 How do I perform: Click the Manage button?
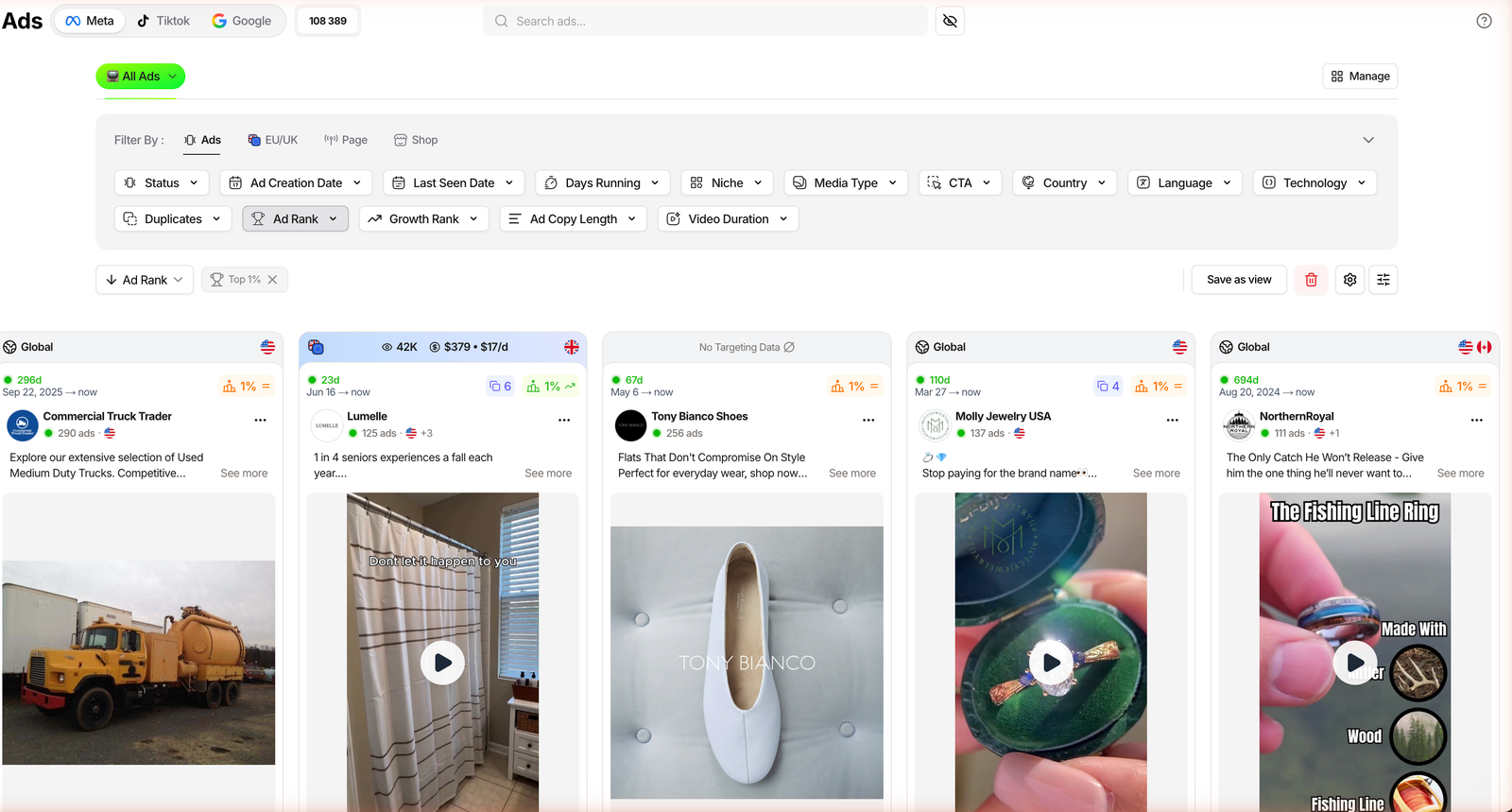1360,77
